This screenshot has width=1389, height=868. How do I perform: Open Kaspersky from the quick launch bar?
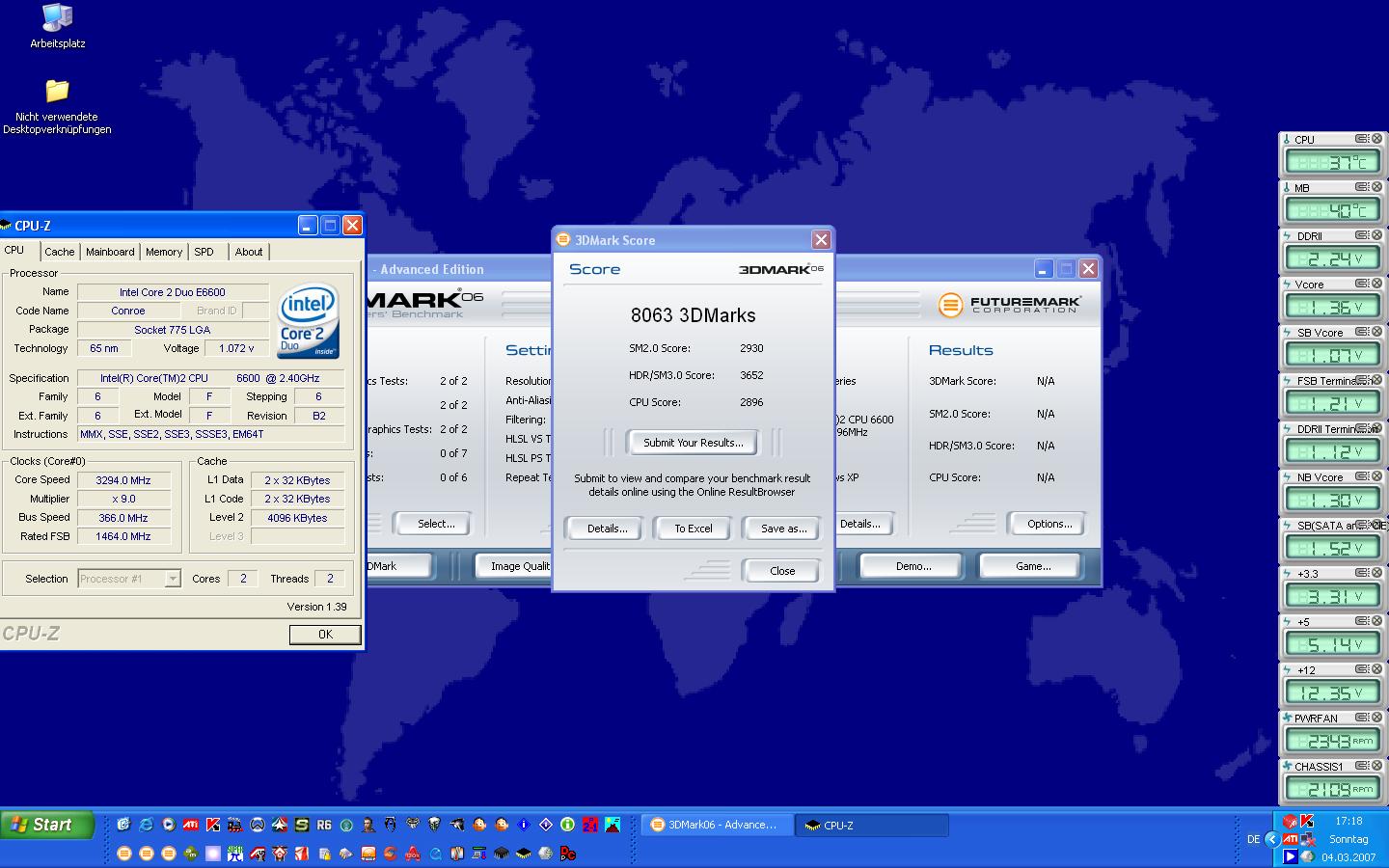click(213, 825)
